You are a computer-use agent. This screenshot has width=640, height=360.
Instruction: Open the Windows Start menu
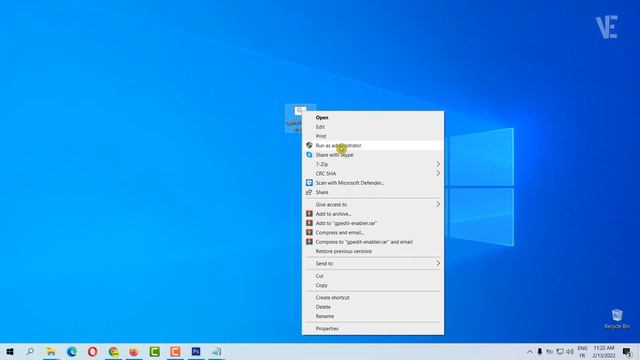click(x=10, y=351)
